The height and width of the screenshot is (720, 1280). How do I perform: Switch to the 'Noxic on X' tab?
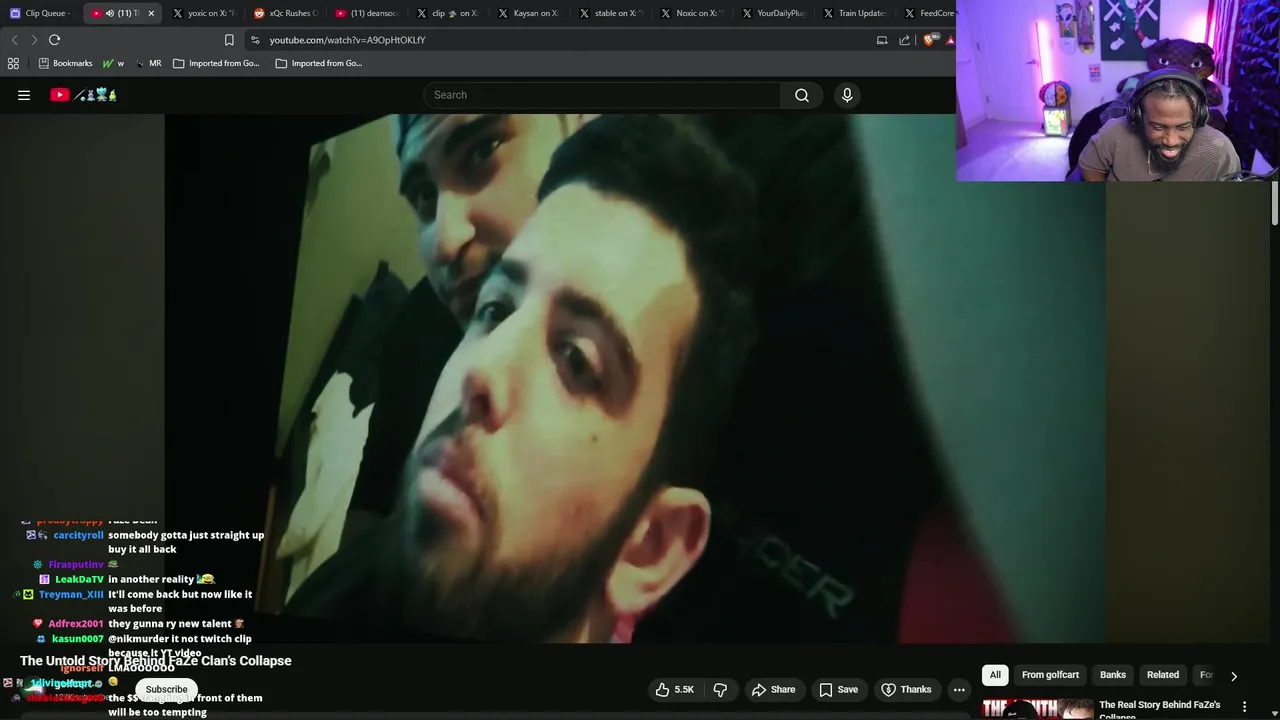(691, 13)
